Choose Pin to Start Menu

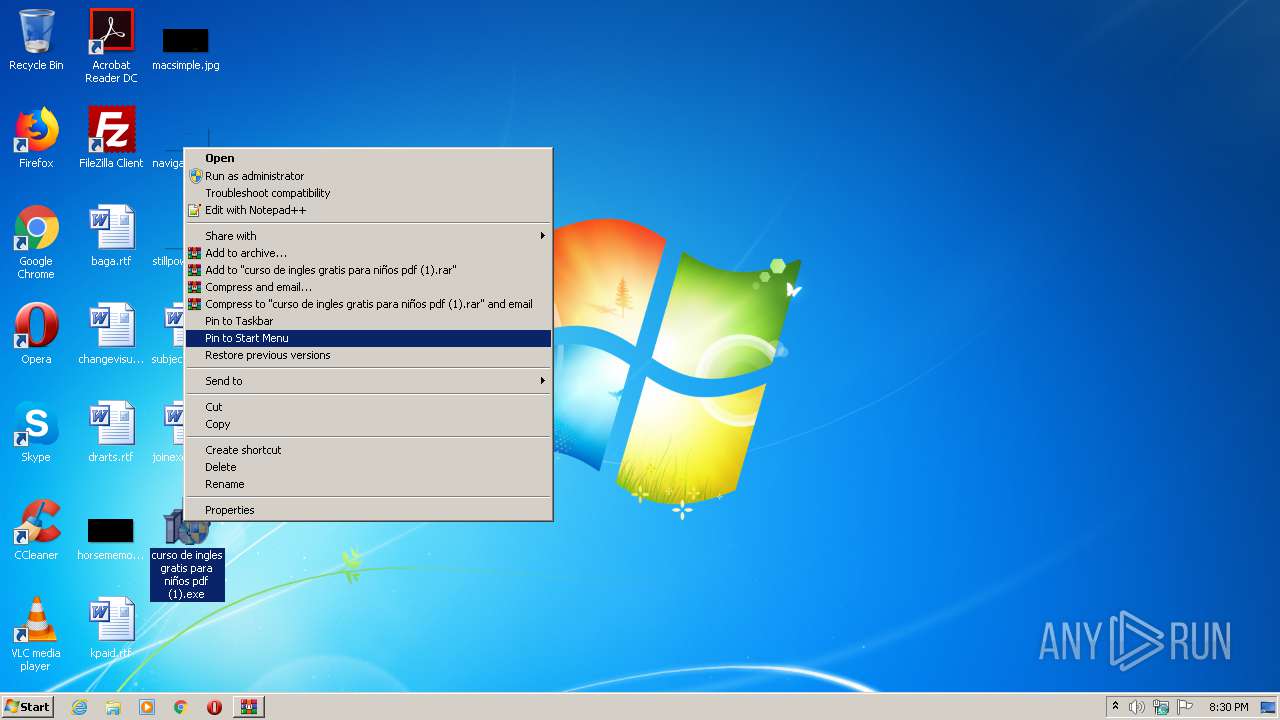click(x=369, y=338)
